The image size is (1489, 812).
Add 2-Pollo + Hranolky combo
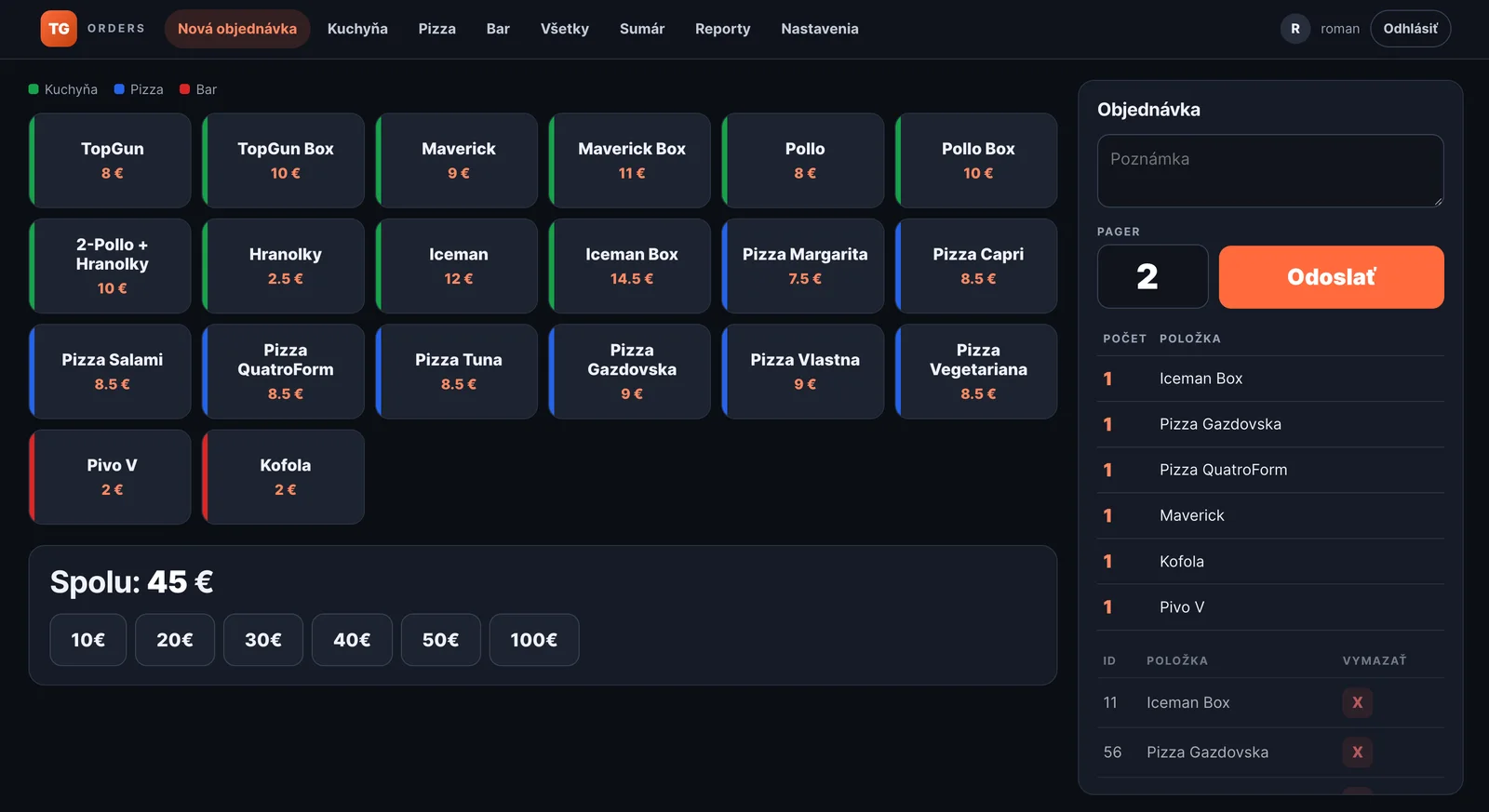pos(110,266)
